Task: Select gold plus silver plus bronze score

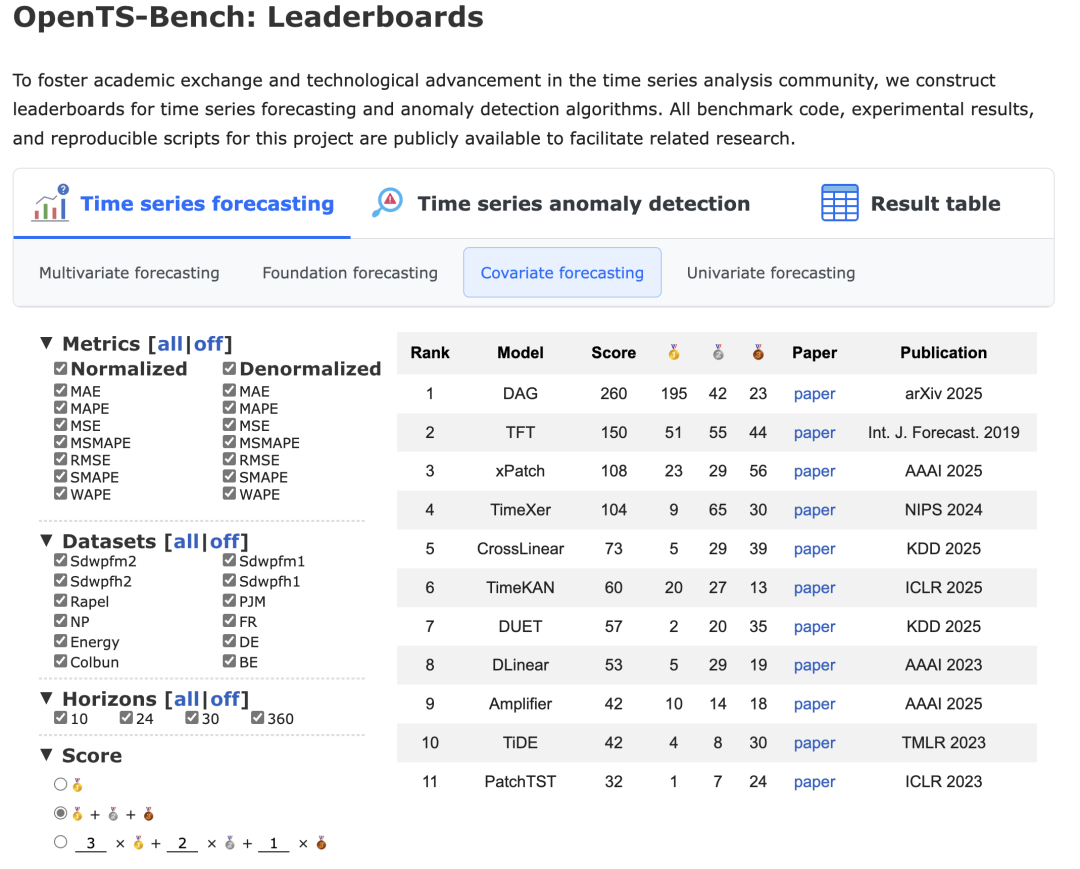Action: (61, 814)
